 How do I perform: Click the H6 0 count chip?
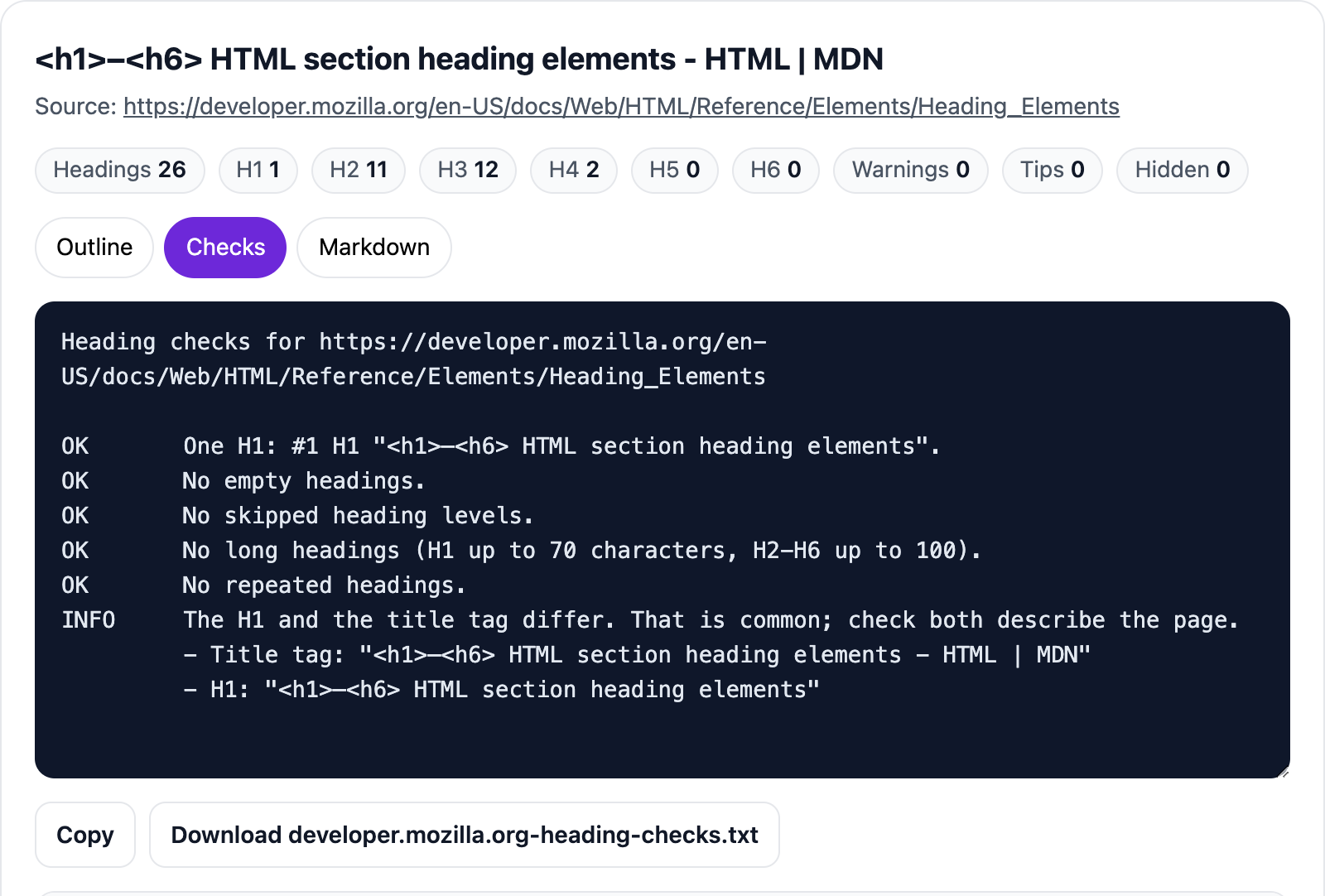tap(776, 171)
